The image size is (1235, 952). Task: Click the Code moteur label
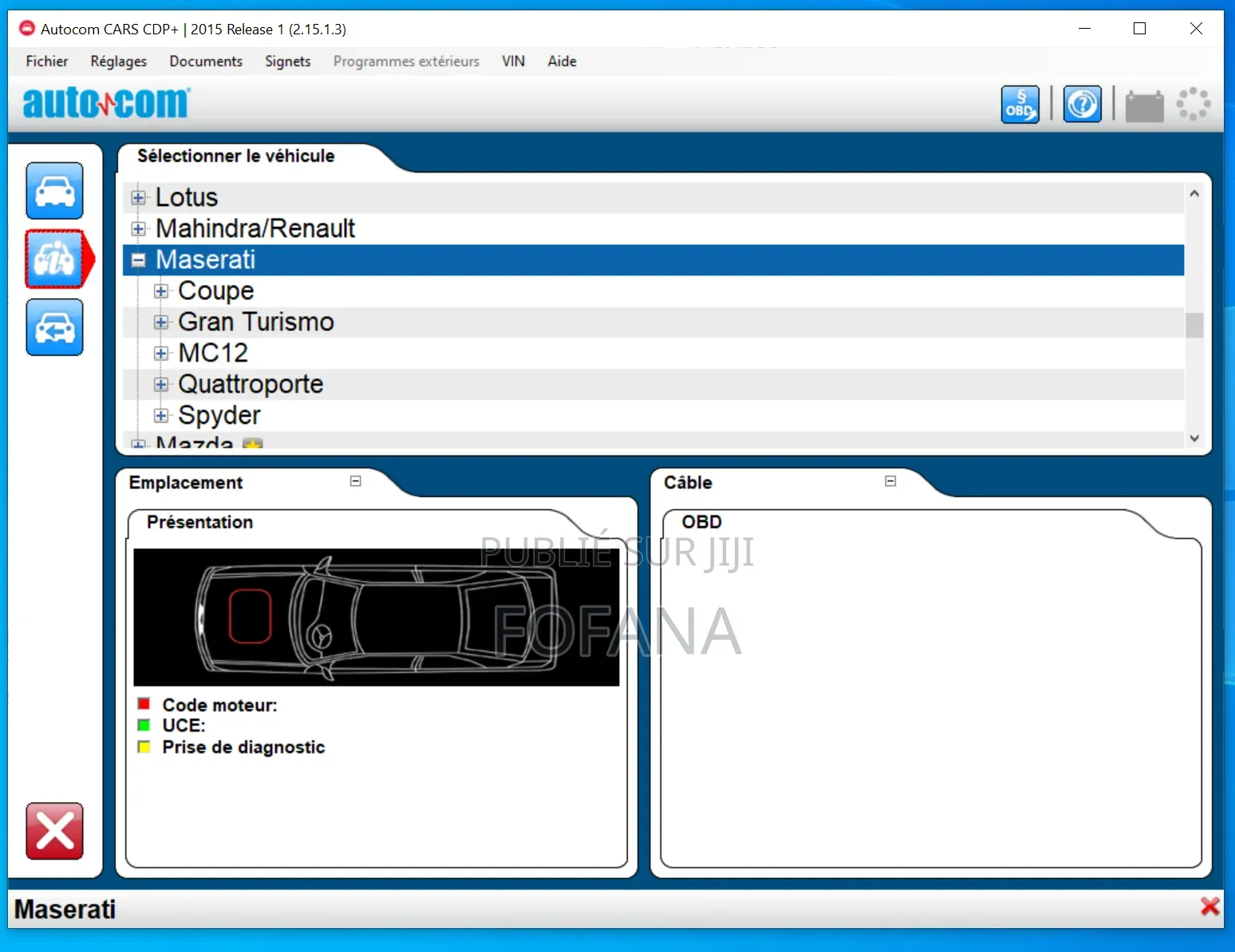click(220, 705)
